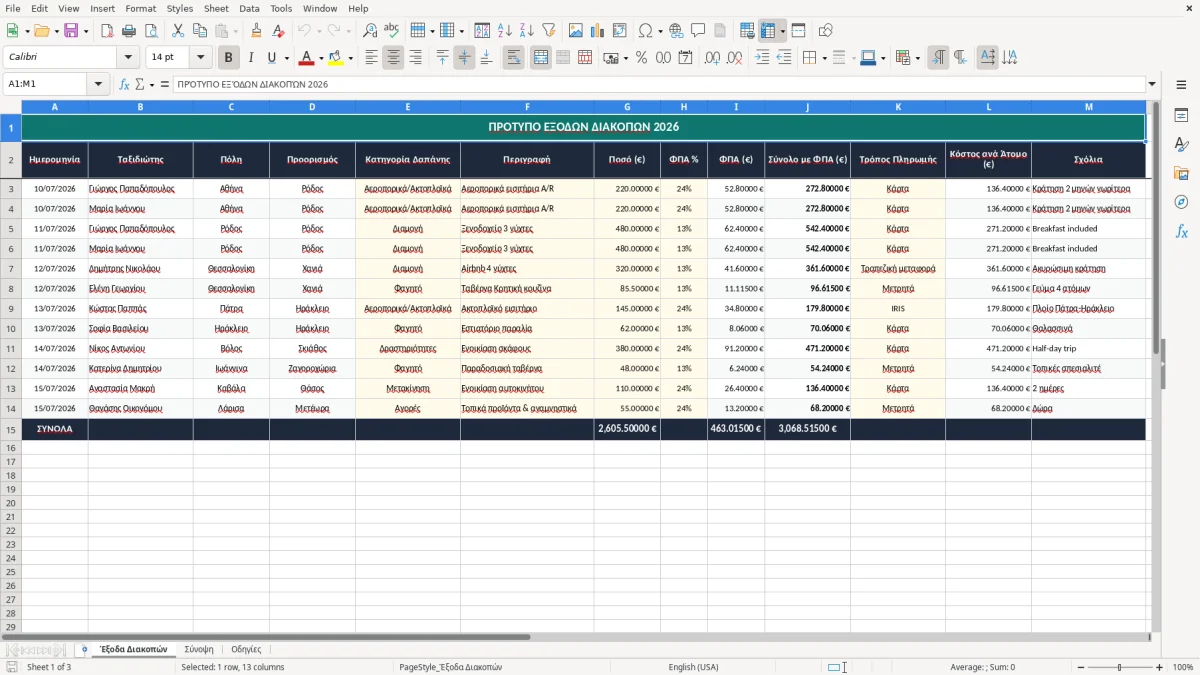Click the Insert Special Character omega icon

coord(645,31)
